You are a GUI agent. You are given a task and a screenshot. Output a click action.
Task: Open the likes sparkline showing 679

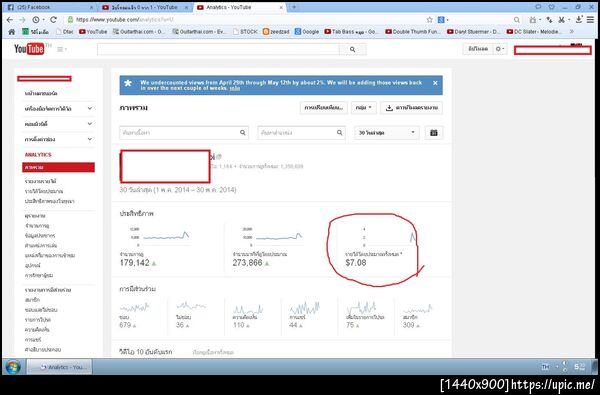(x=135, y=316)
